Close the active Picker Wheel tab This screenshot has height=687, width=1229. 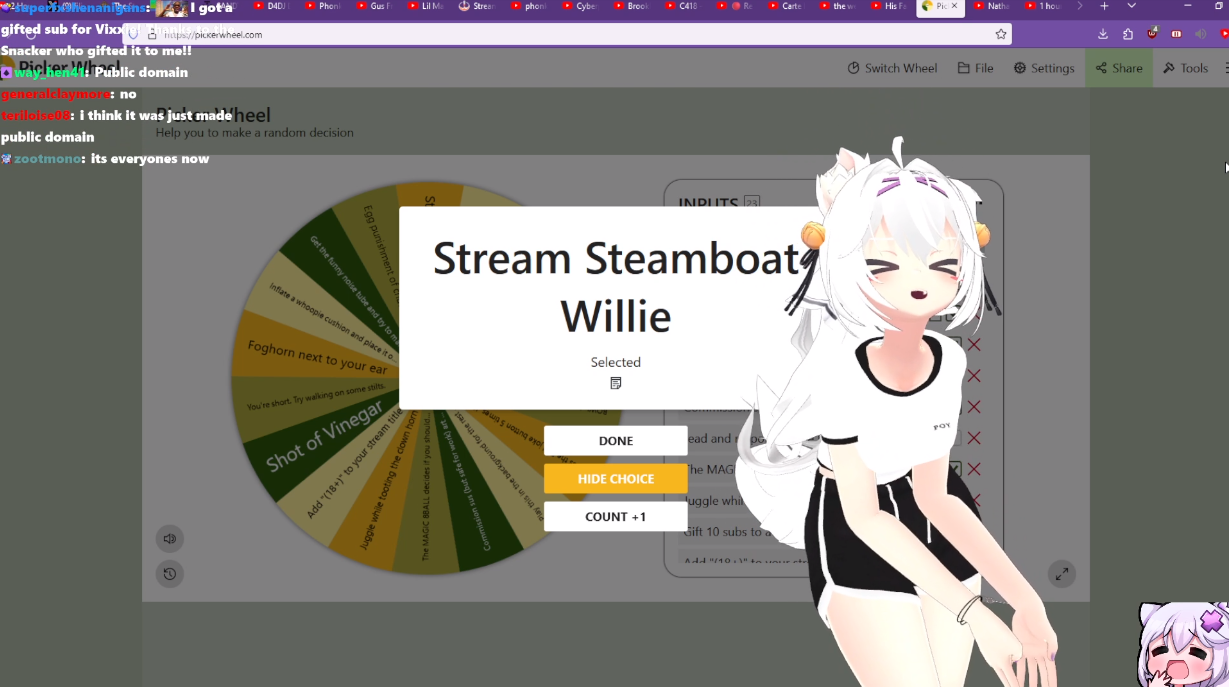(954, 6)
